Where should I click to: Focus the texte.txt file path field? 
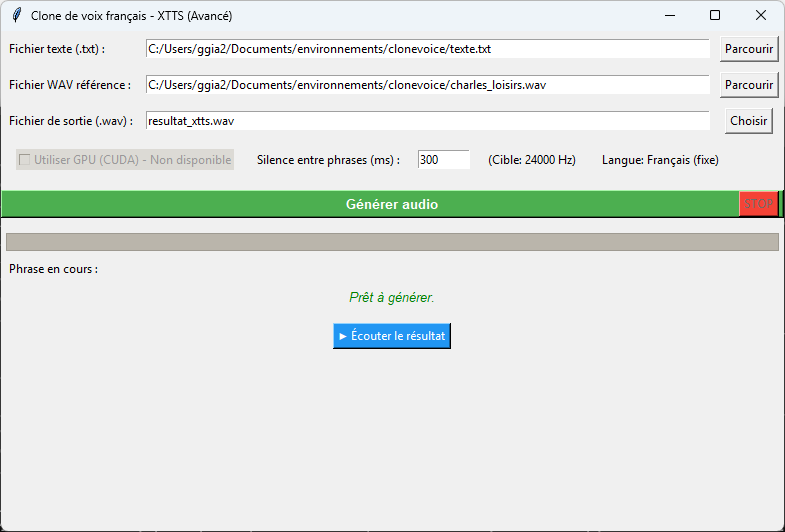click(427, 49)
